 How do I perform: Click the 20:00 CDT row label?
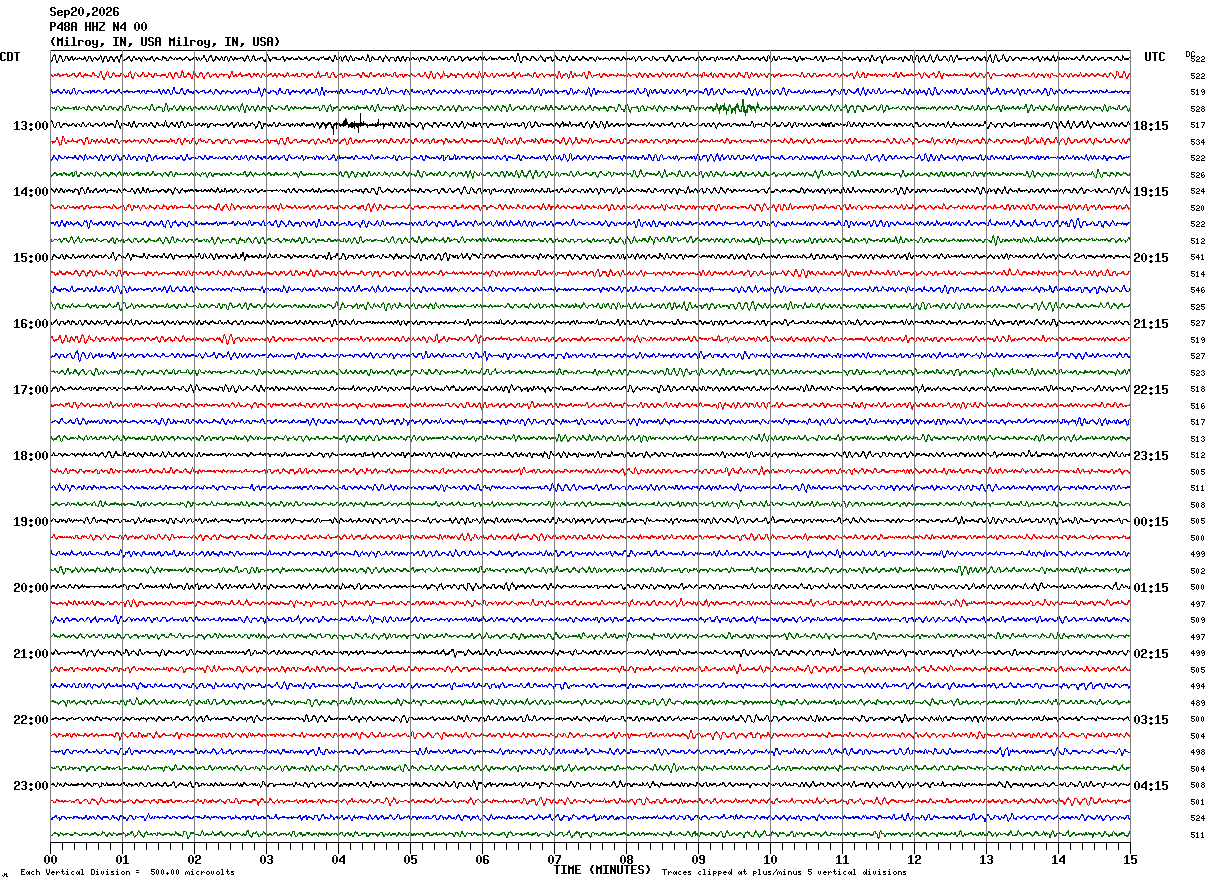[30, 588]
